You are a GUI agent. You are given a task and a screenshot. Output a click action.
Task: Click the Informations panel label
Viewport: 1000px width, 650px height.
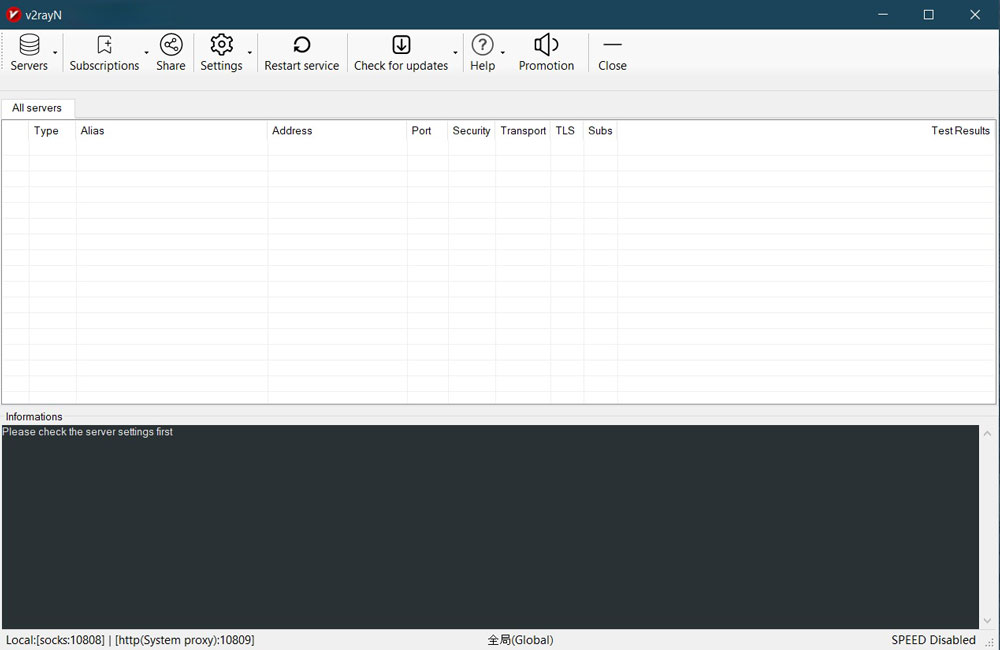(34, 417)
